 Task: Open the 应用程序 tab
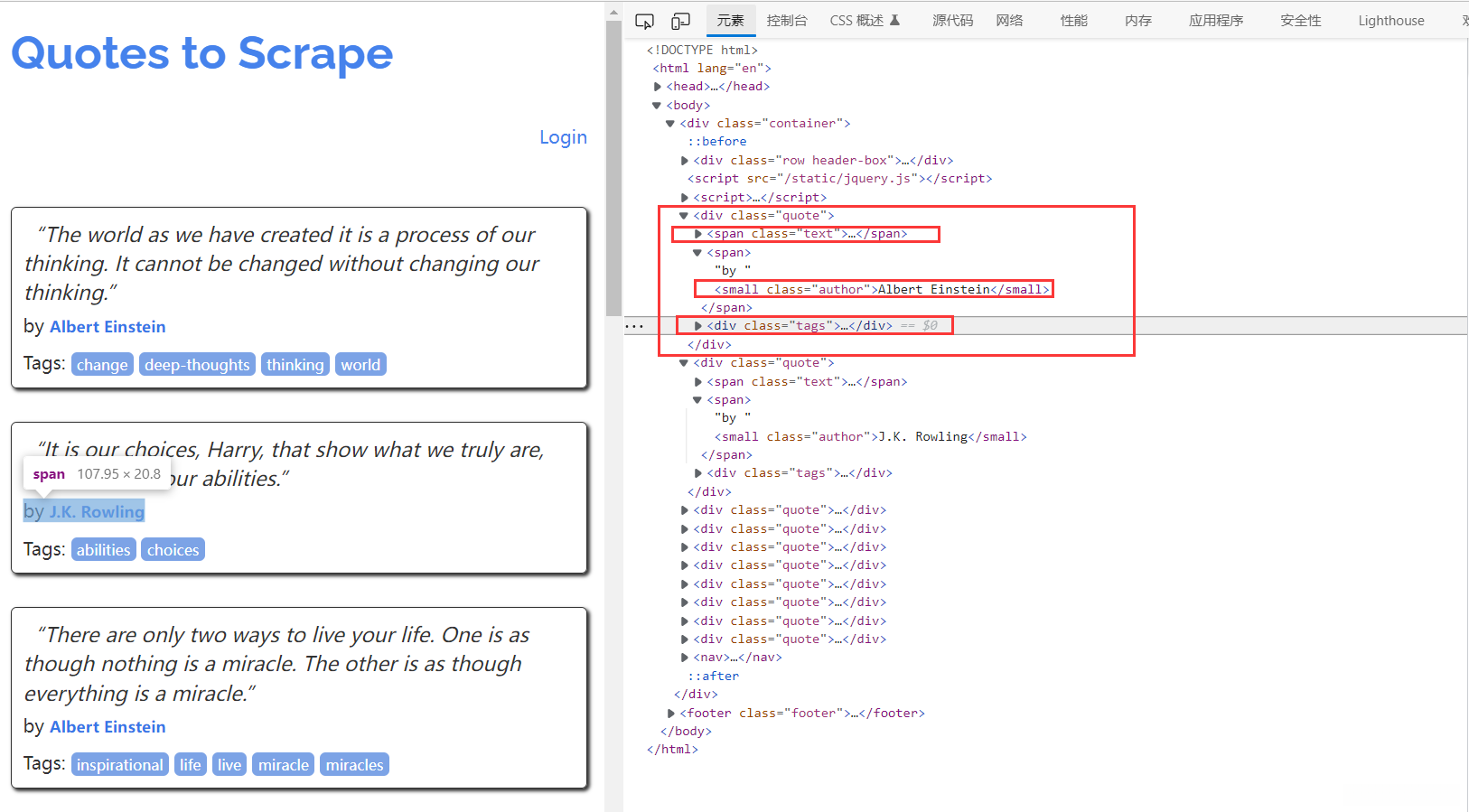pyautogui.click(x=1216, y=21)
